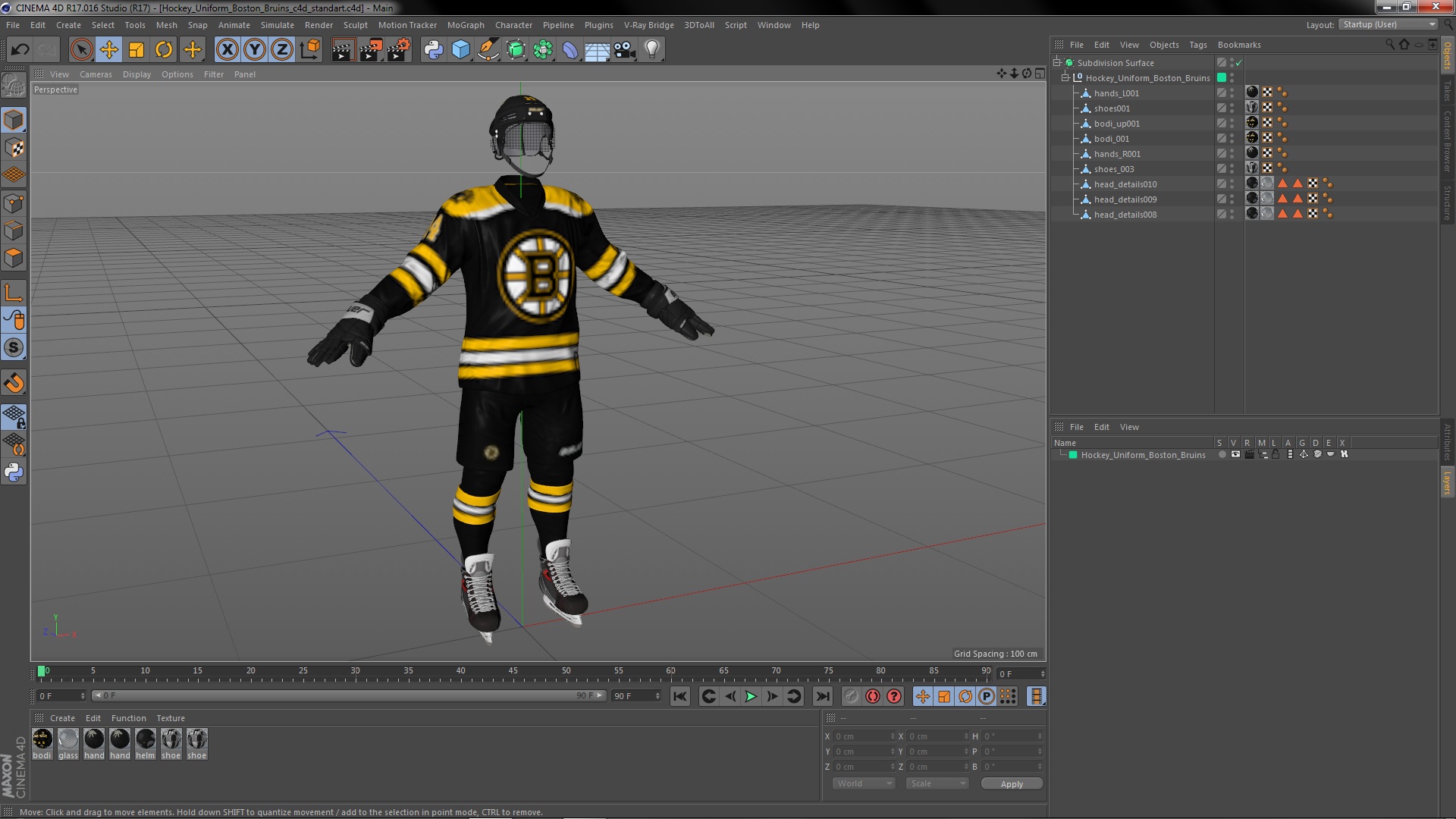Open the Layout Startup dropdown

tap(1388, 24)
